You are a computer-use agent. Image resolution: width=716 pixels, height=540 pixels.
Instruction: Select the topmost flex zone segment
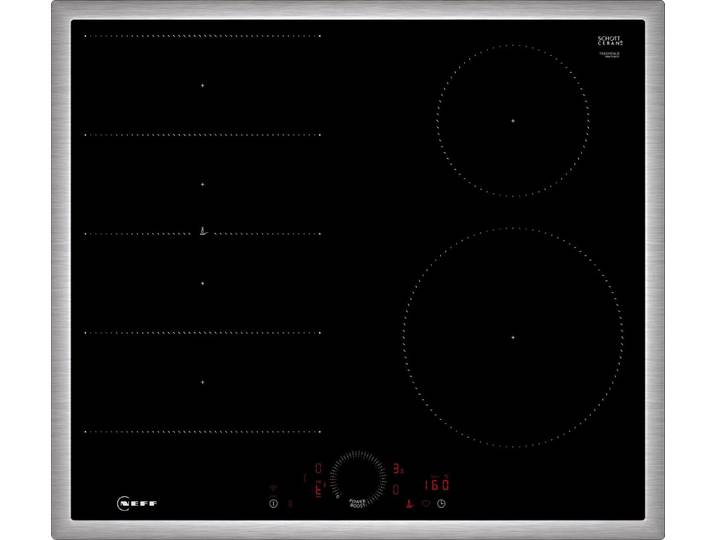203,85
